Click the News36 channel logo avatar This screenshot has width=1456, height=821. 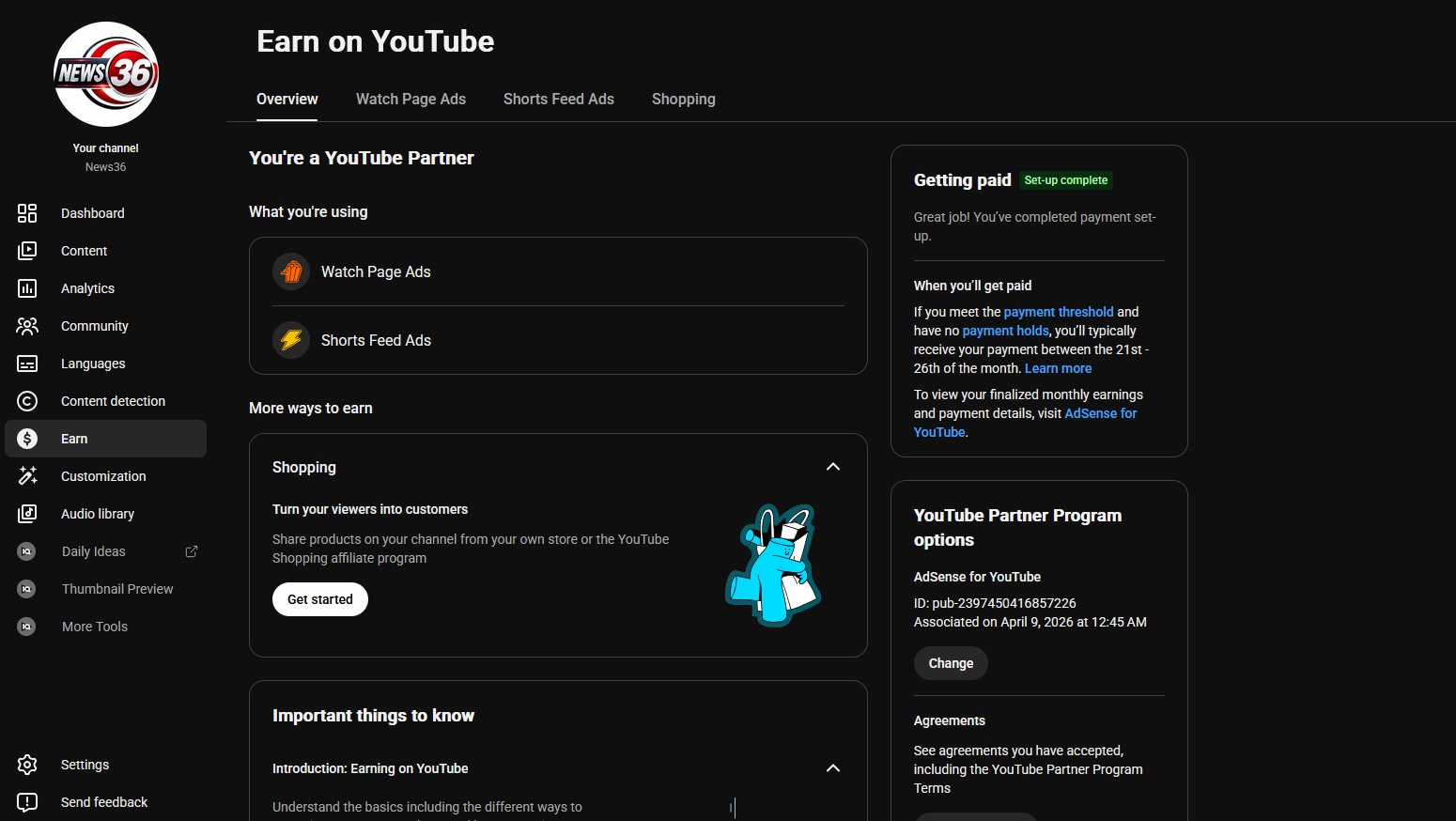[106, 74]
